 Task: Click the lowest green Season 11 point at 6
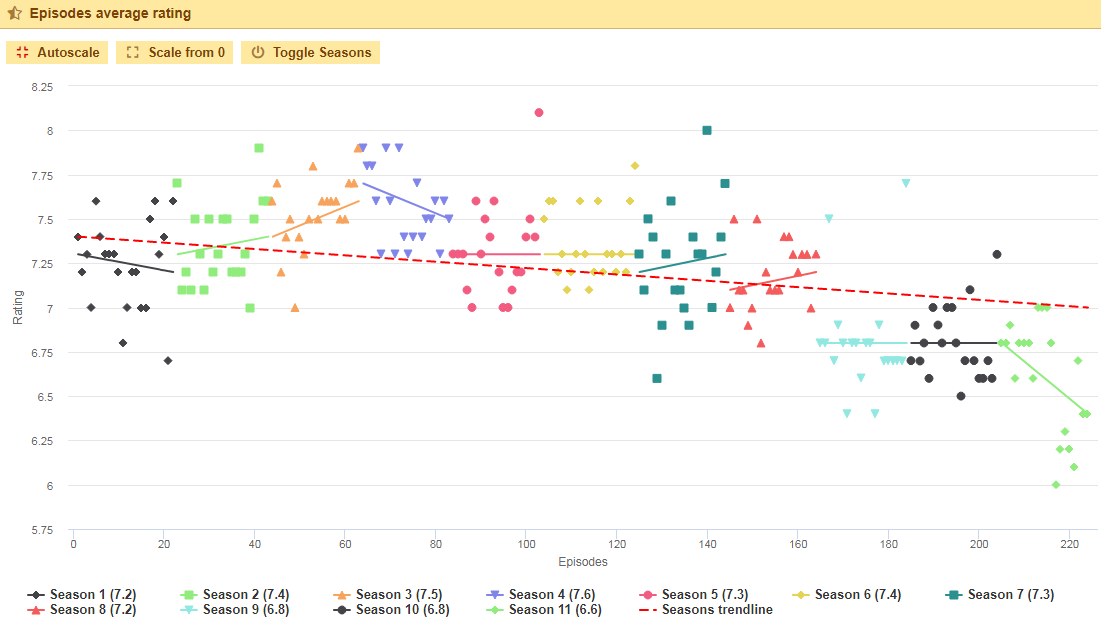1056,485
